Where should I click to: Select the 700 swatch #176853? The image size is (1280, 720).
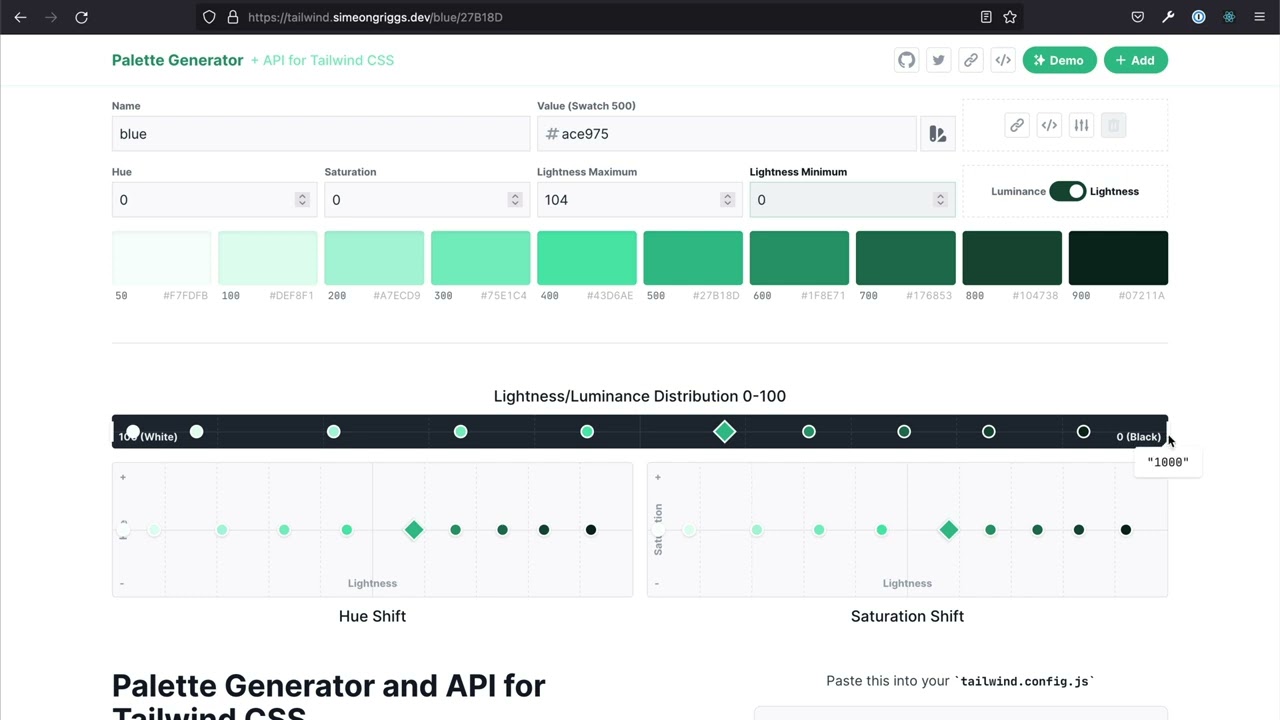906,258
